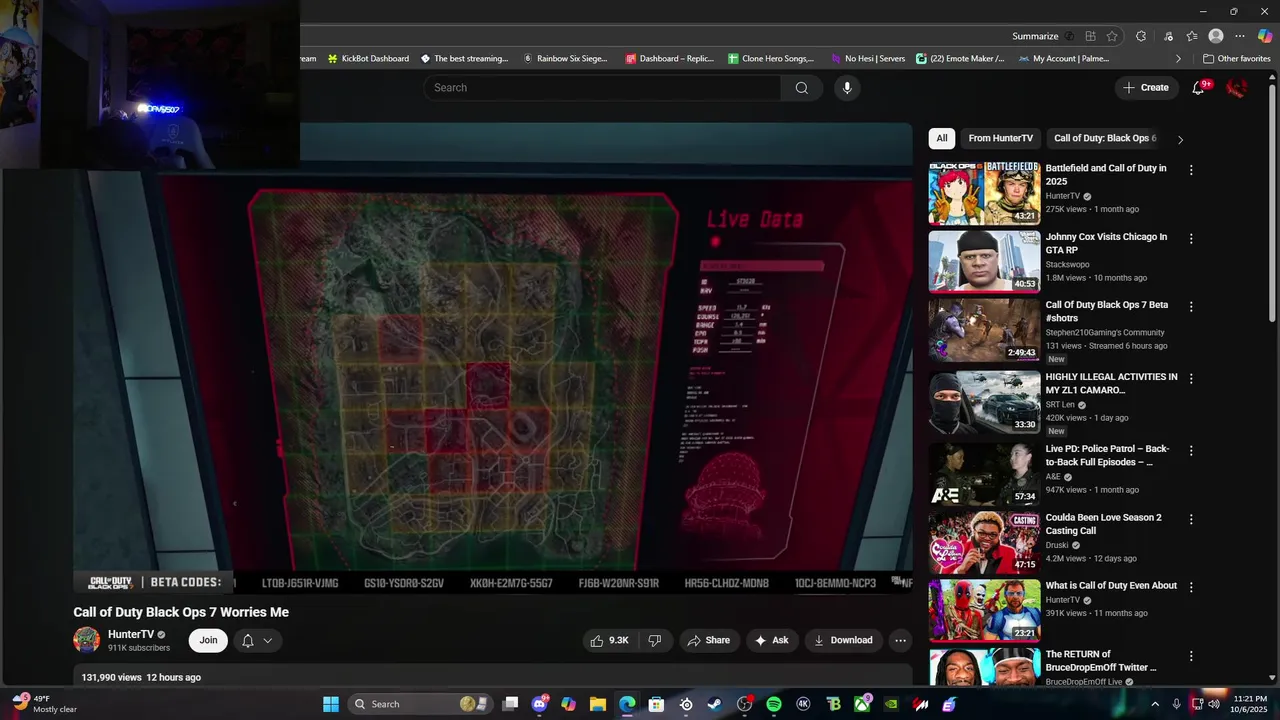Click the Create button

pos(1146,88)
